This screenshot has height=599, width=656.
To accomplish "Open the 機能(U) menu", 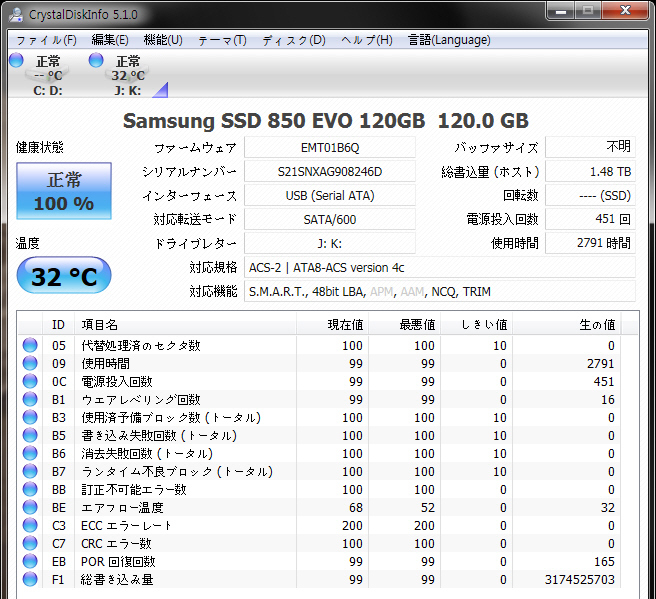I will pyautogui.click(x=163, y=40).
